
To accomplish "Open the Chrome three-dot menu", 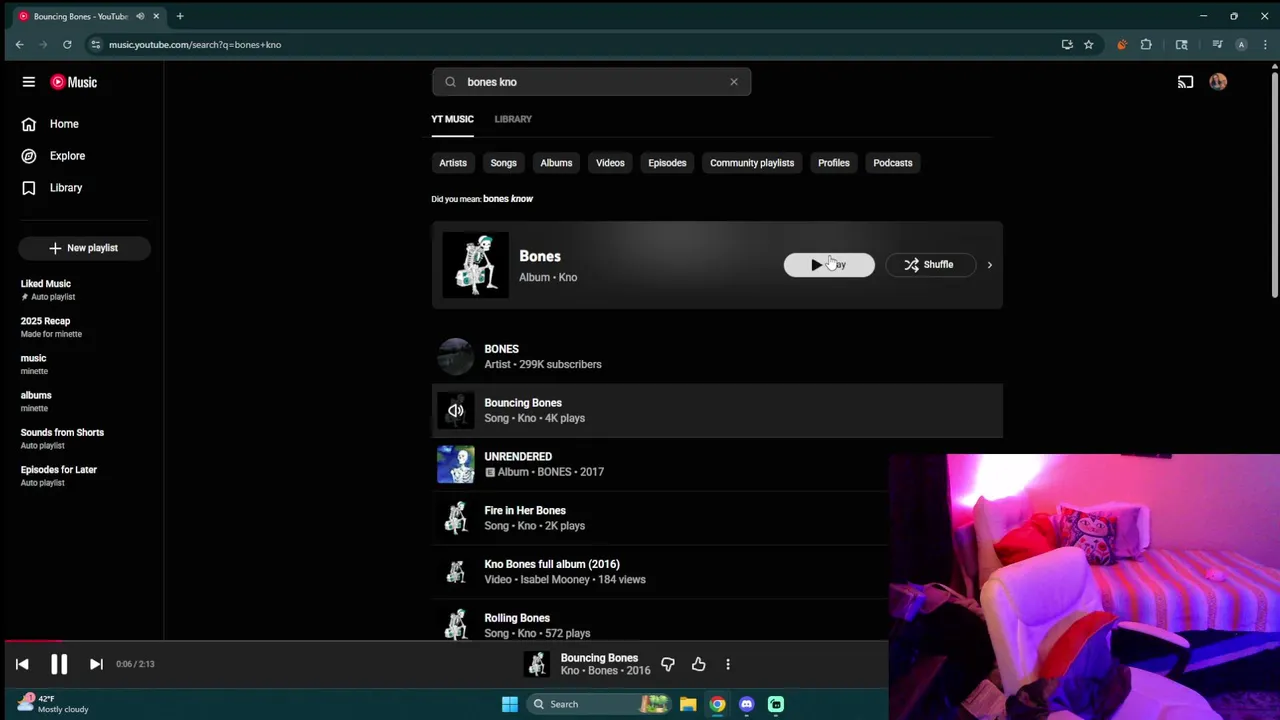I will [1265, 44].
